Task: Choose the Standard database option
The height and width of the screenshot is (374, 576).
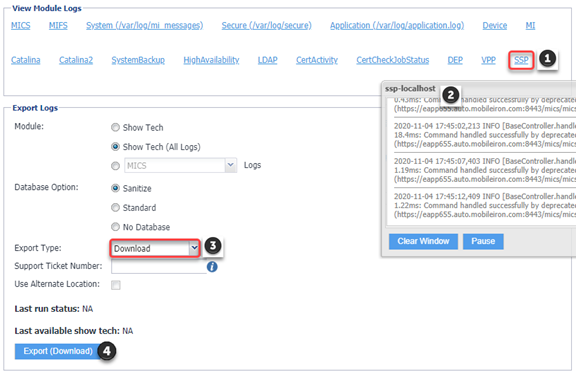Action: pos(115,208)
